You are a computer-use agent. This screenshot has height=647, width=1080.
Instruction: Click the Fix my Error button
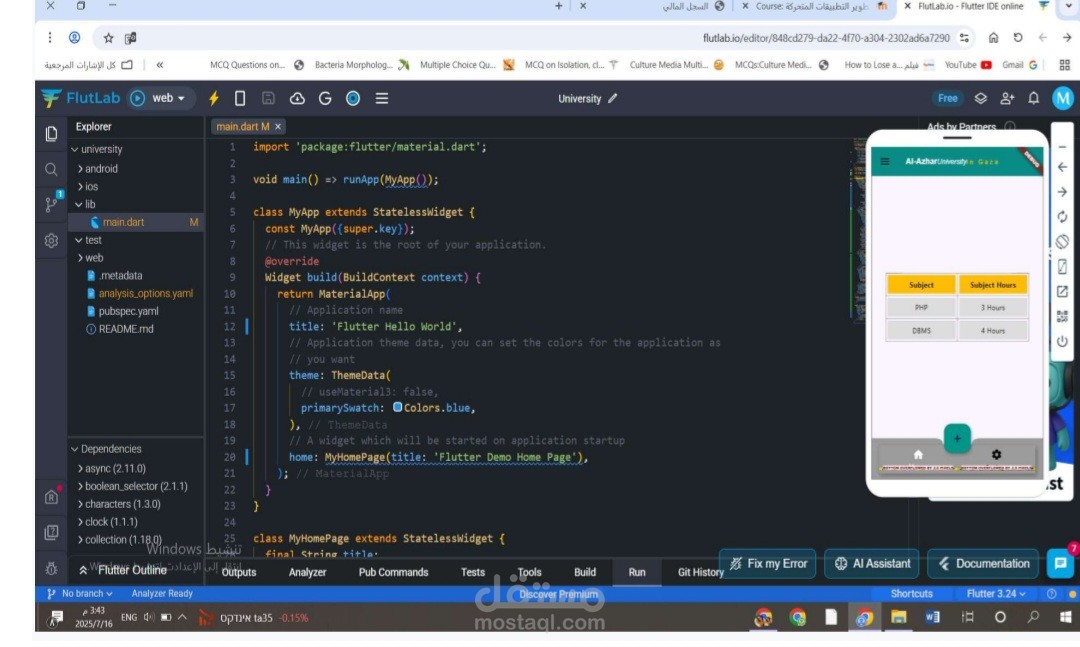tap(768, 564)
